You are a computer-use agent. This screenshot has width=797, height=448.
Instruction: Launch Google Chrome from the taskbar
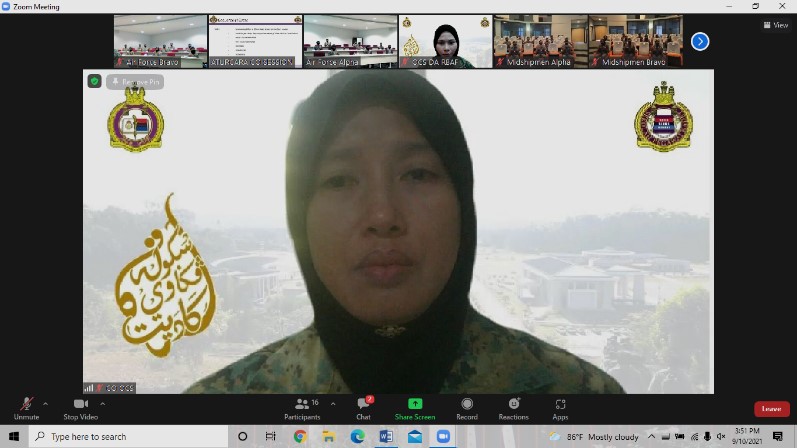(300, 436)
